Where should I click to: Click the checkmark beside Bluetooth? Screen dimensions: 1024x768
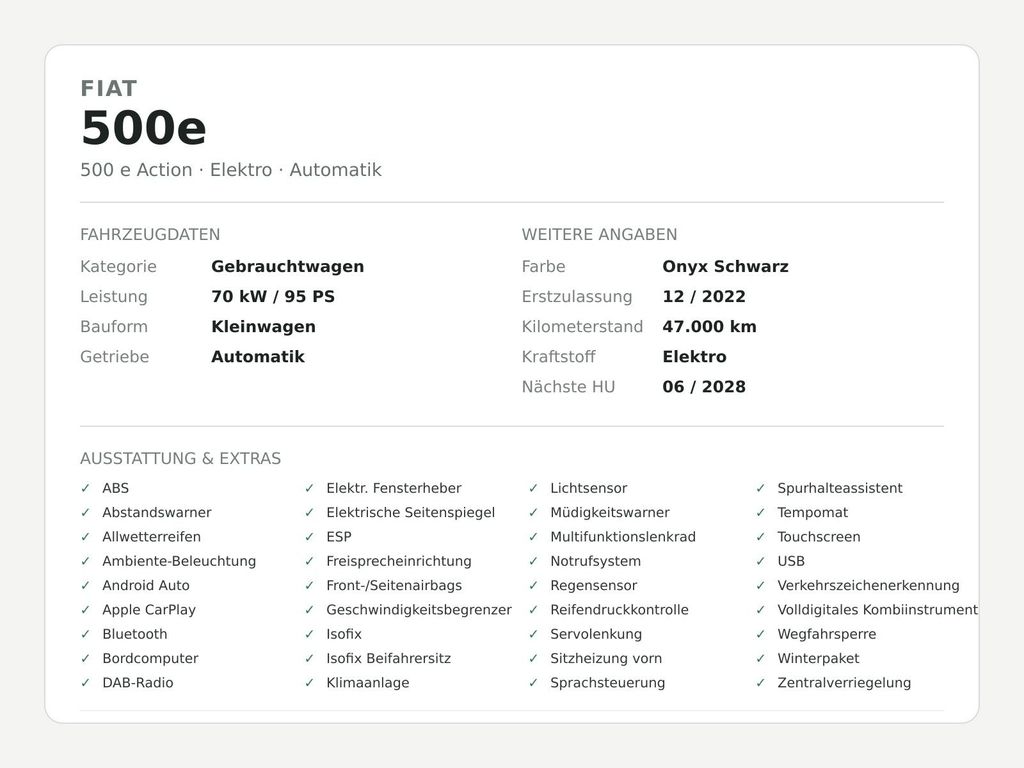click(86, 634)
